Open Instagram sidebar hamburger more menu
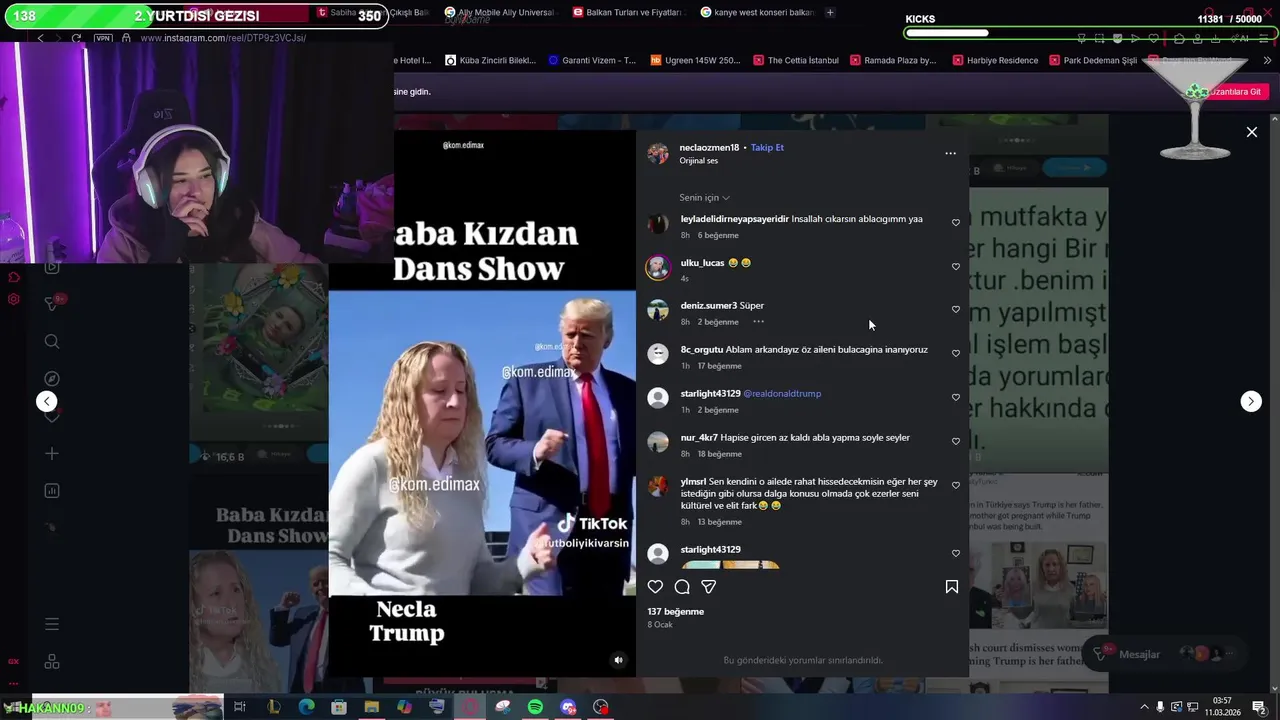1280x720 pixels. click(x=52, y=624)
